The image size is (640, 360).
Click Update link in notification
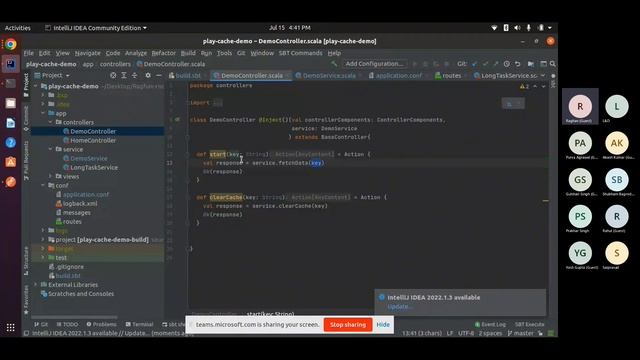click(399, 307)
